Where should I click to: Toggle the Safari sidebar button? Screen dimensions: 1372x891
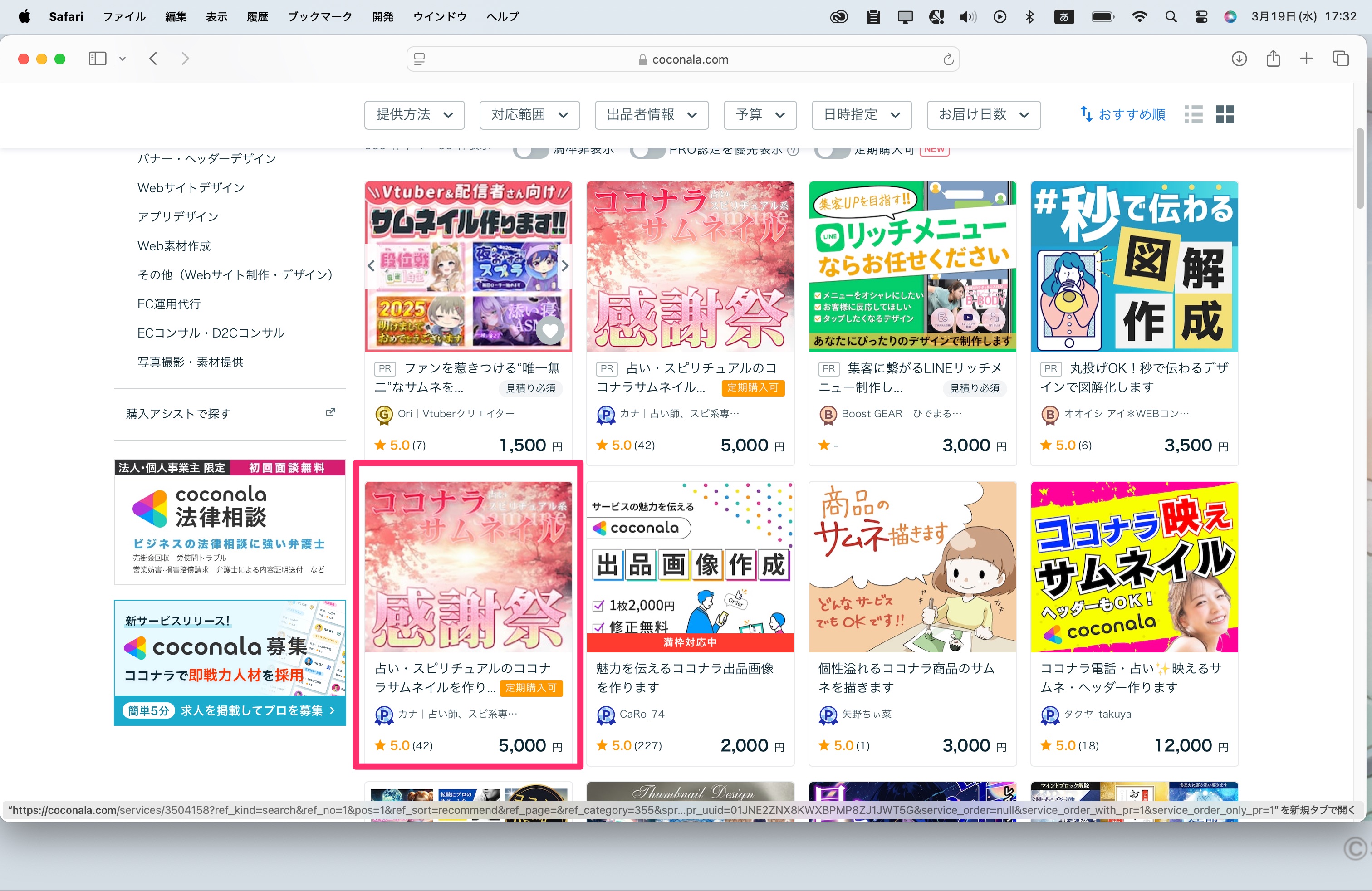(98, 59)
